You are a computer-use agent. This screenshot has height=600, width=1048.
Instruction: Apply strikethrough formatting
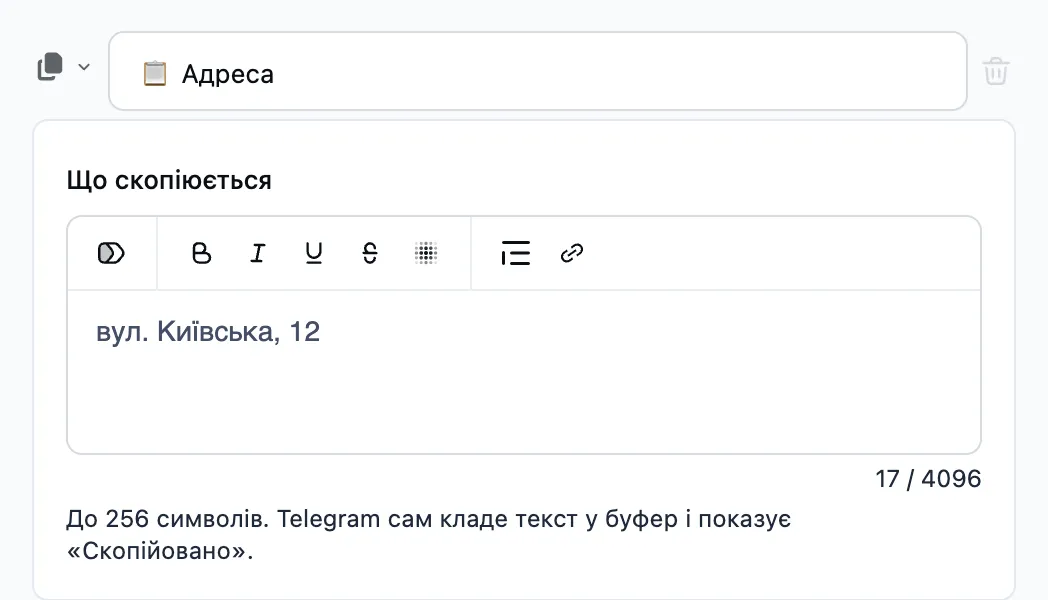coord(370,253)
